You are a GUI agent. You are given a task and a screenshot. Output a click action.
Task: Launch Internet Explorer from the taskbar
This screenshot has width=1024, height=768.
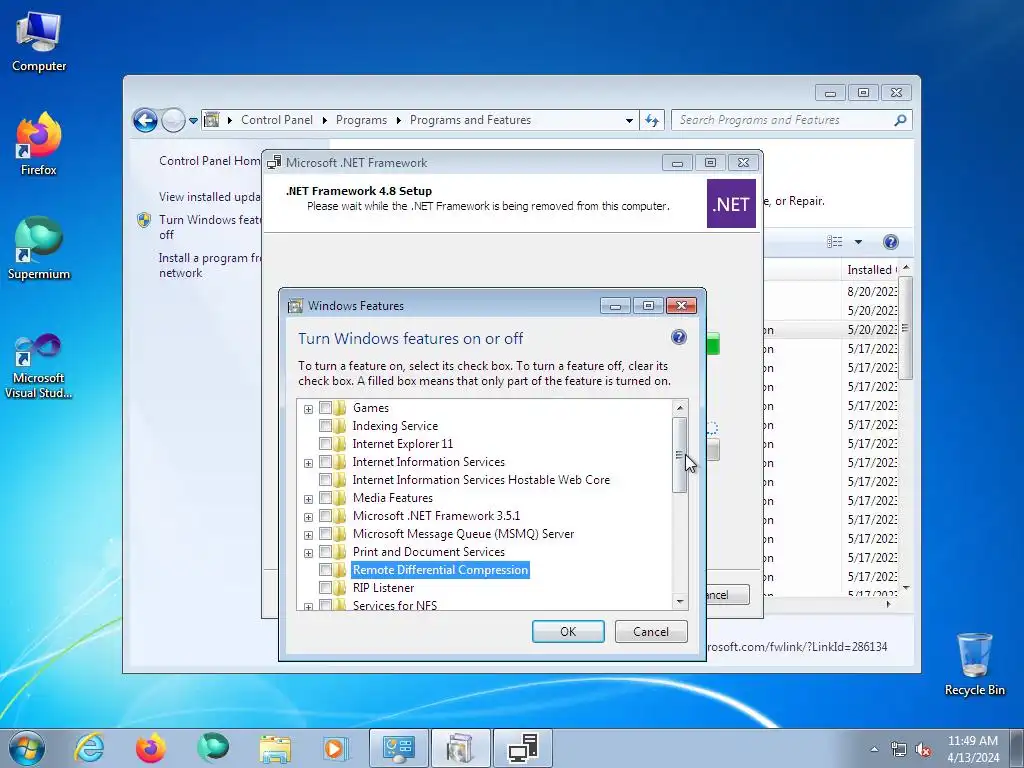click(89, 748)
